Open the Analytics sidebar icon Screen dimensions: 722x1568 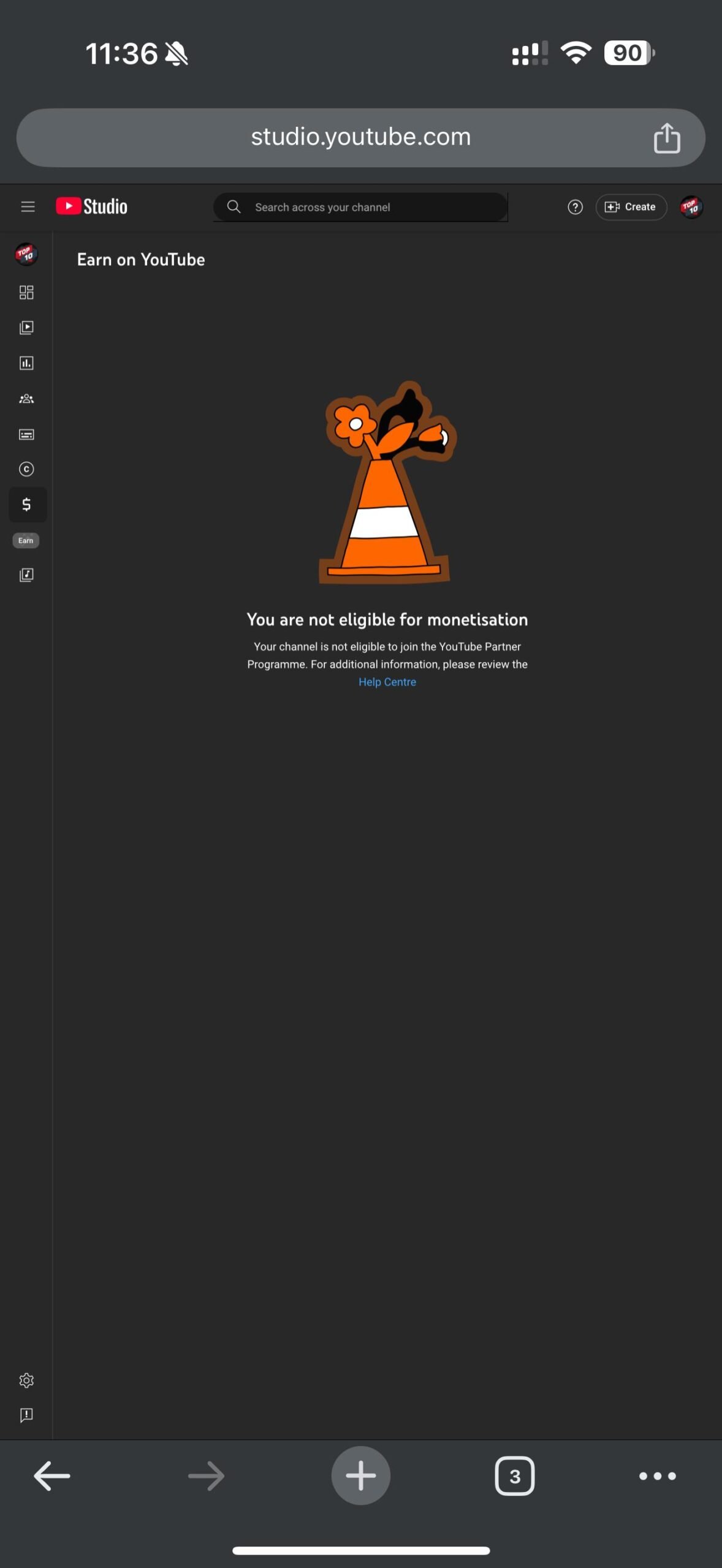click(x=26, y=363)
